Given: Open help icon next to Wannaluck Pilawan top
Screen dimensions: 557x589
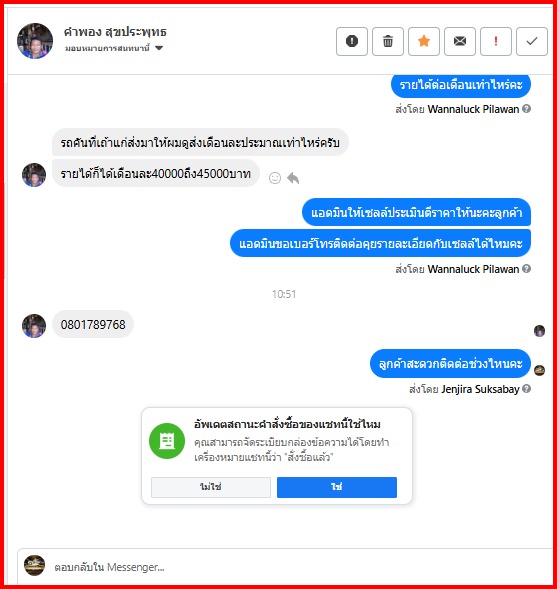Looking at the screenshot, I should pos(527,109).
